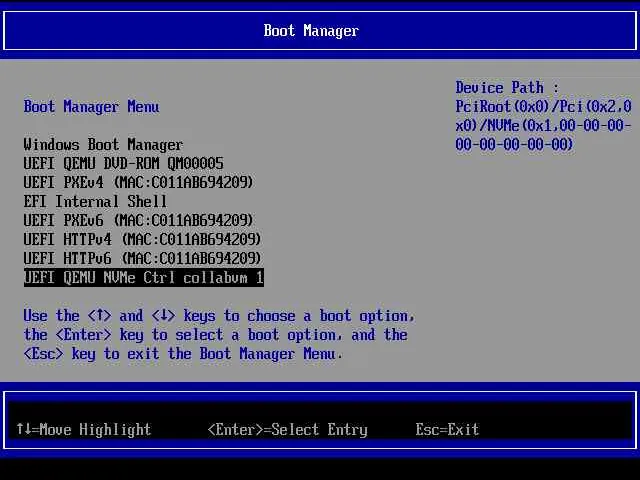Choose UEFI QEMU DVD-ROM QM00005 boot option
The height and width of the screenshot is (480, 640).
pyautogui.click(x=124, y=163)
